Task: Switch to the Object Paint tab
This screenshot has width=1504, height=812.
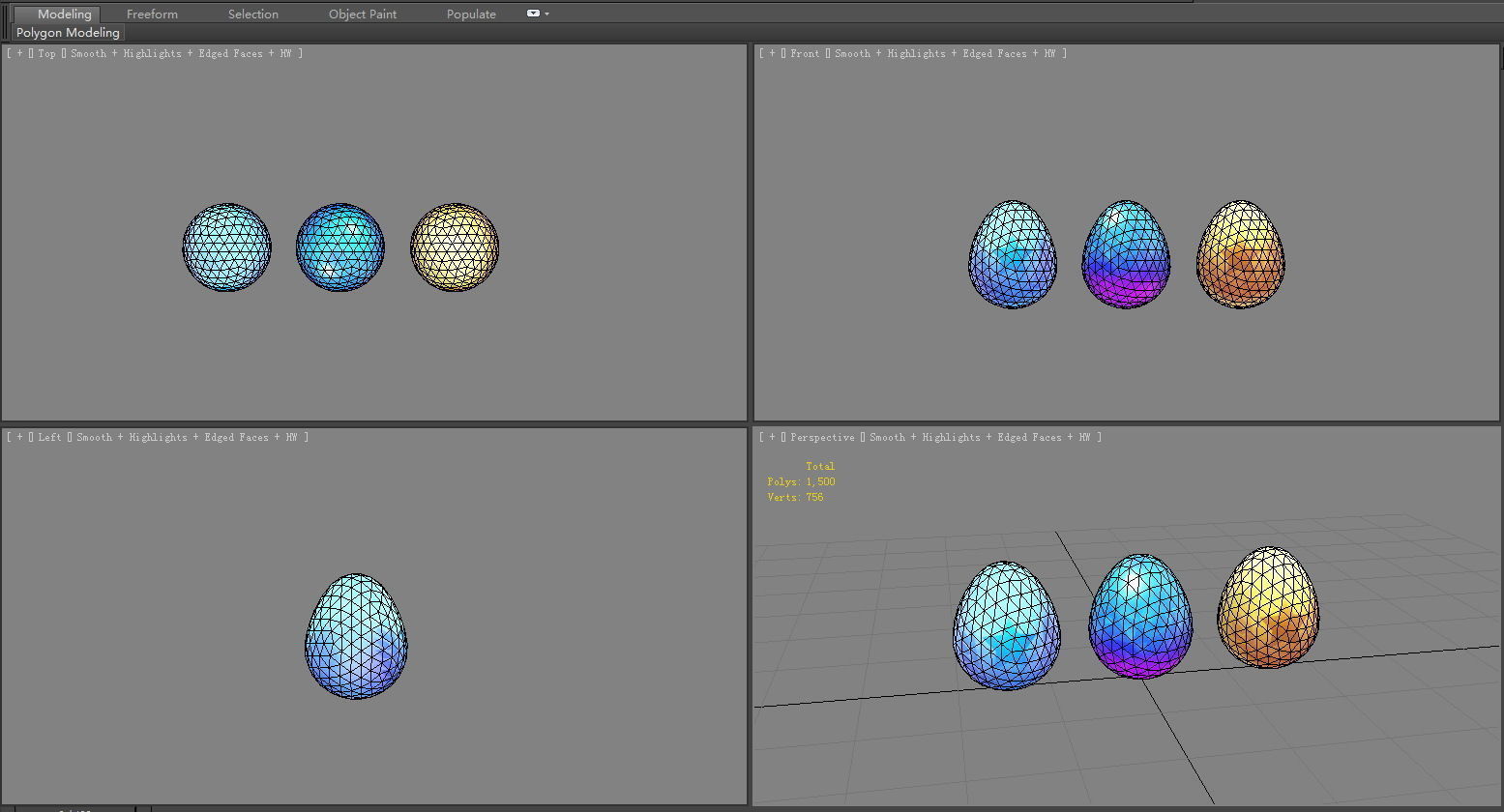Action: pos(363,14)
